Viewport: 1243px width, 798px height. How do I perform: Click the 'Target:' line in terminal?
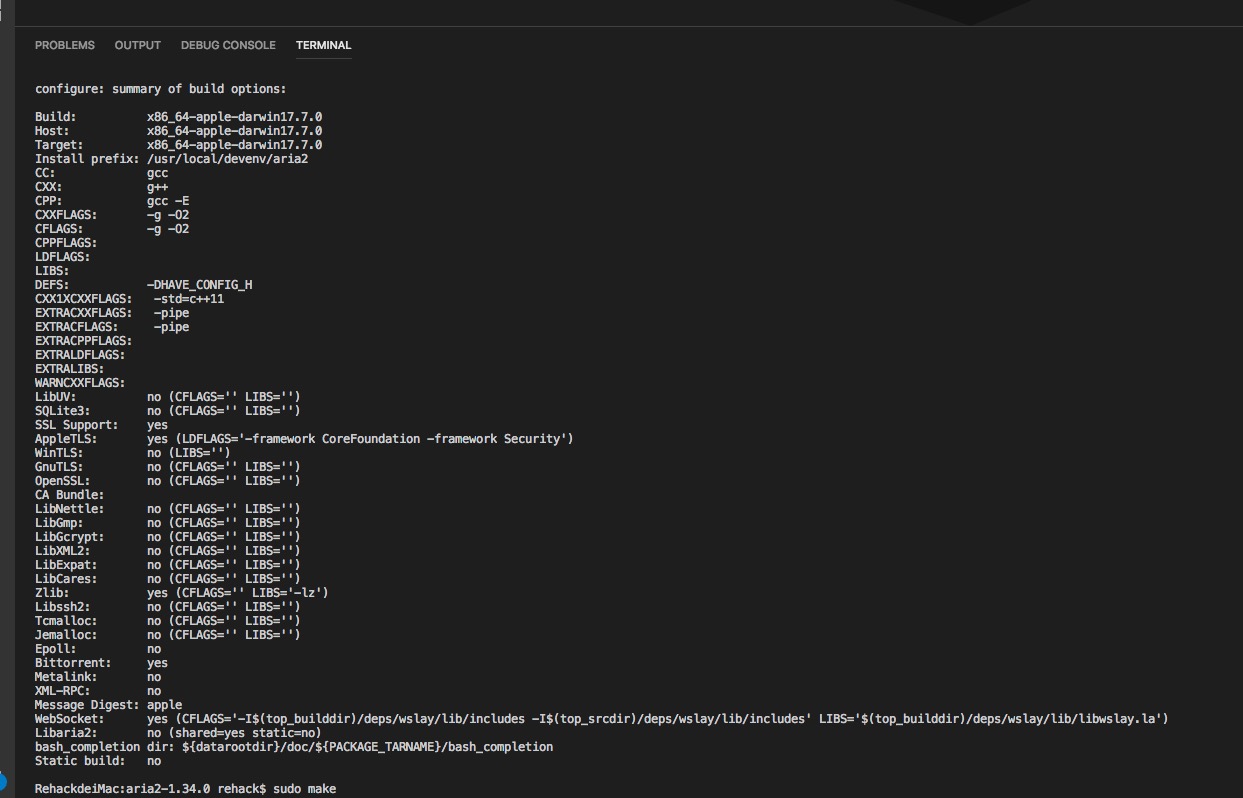[x=179, y=145]
